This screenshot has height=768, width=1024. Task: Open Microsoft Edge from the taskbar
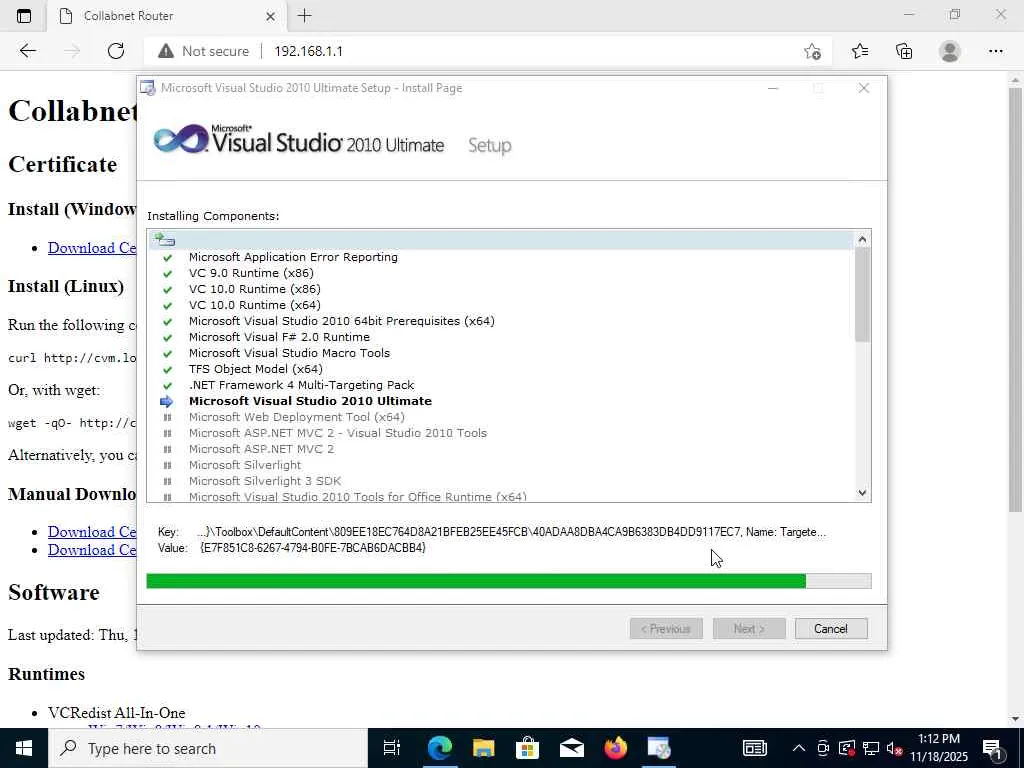pyautogui.click(x=440, y=748)
